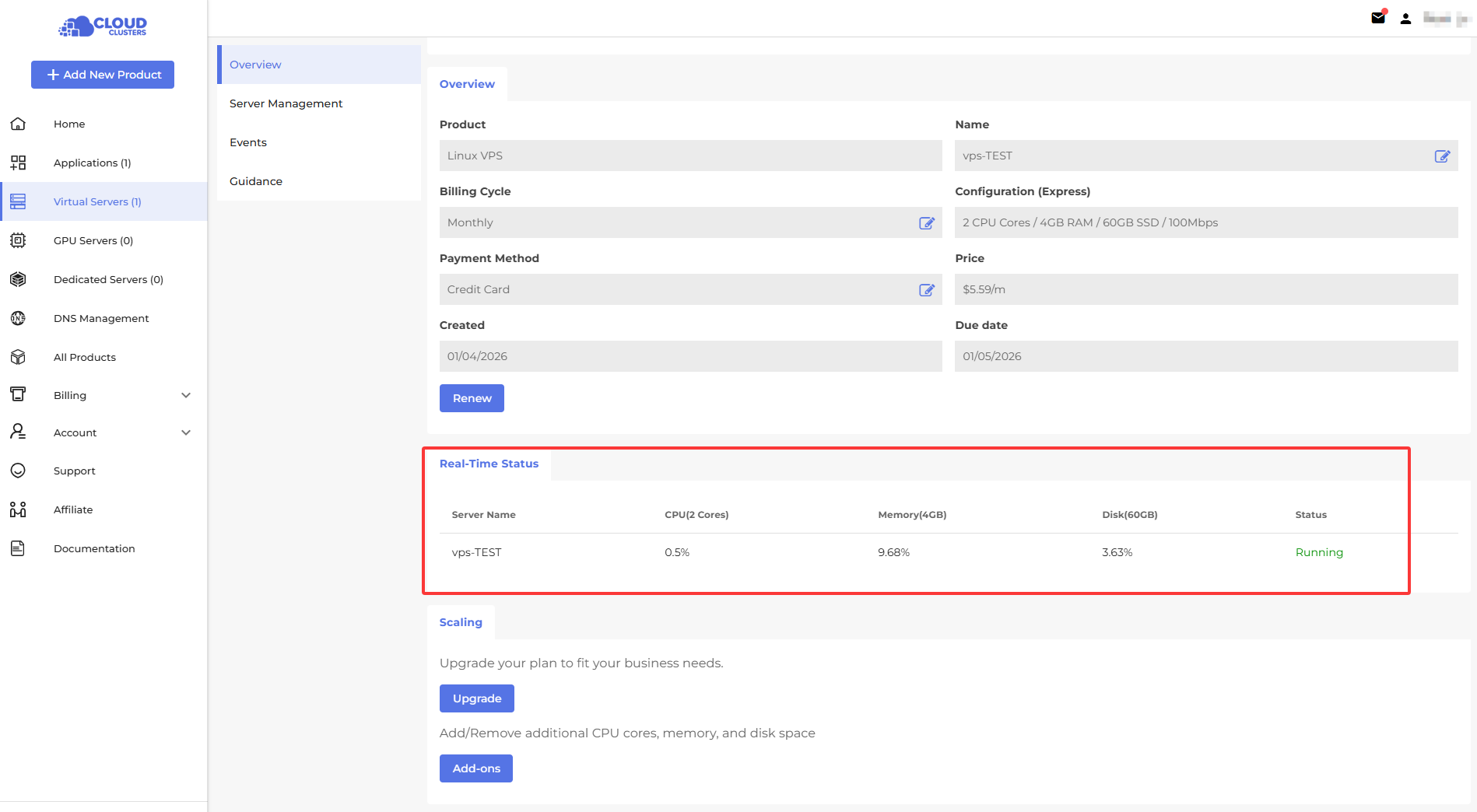Click the user profile icon
This screenshot has height=812, width=1477.
1405,19
